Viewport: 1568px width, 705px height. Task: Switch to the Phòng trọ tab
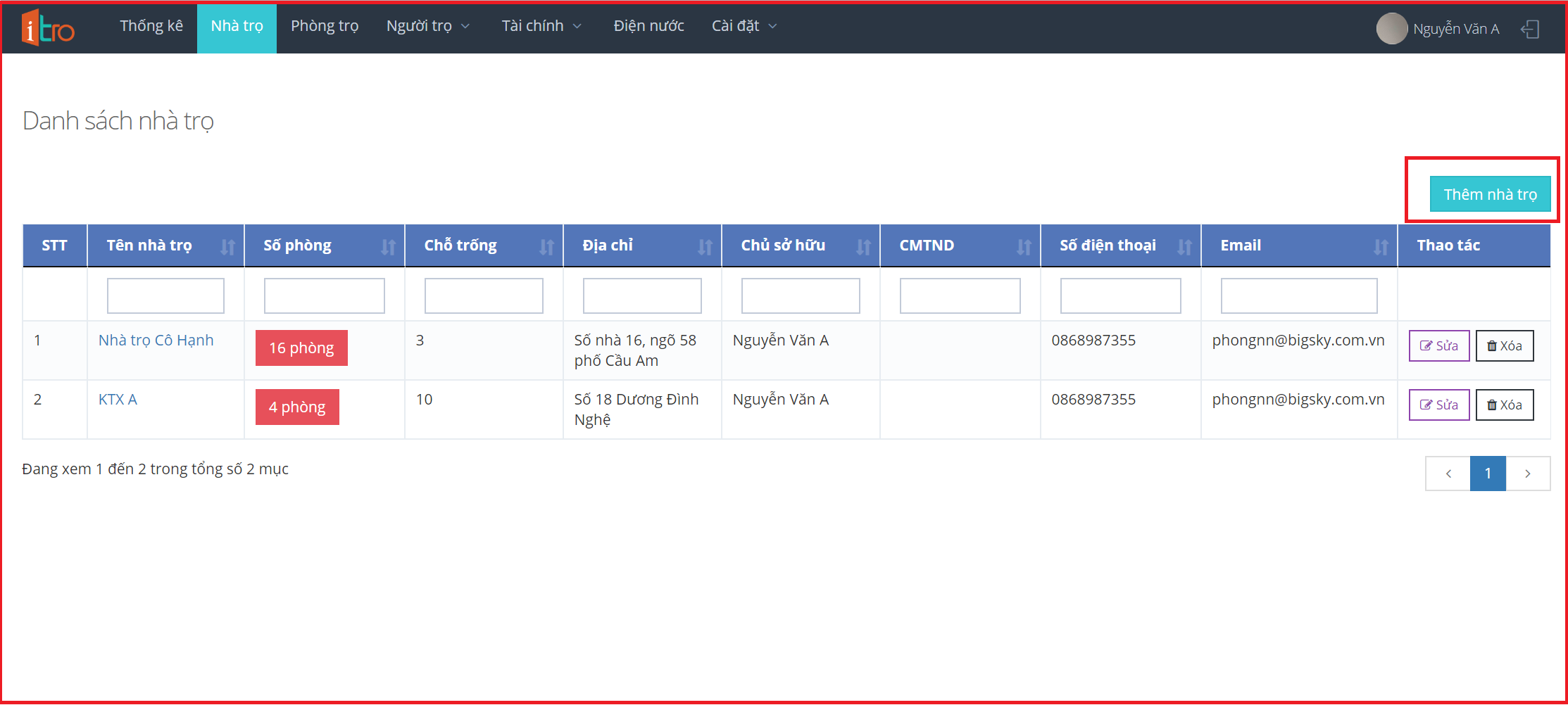[325, 26]
